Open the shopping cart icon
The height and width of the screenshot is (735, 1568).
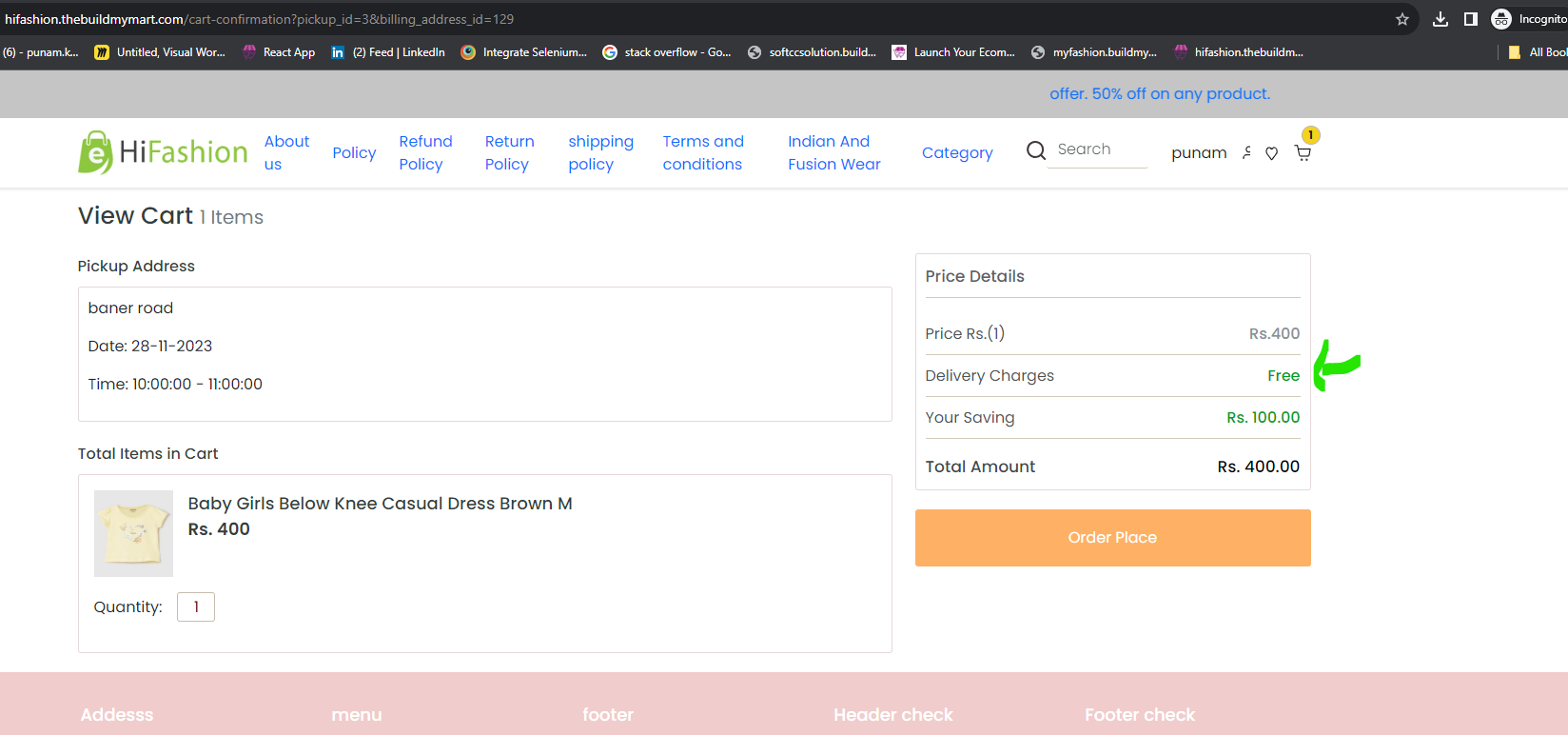pos(1303,153)
